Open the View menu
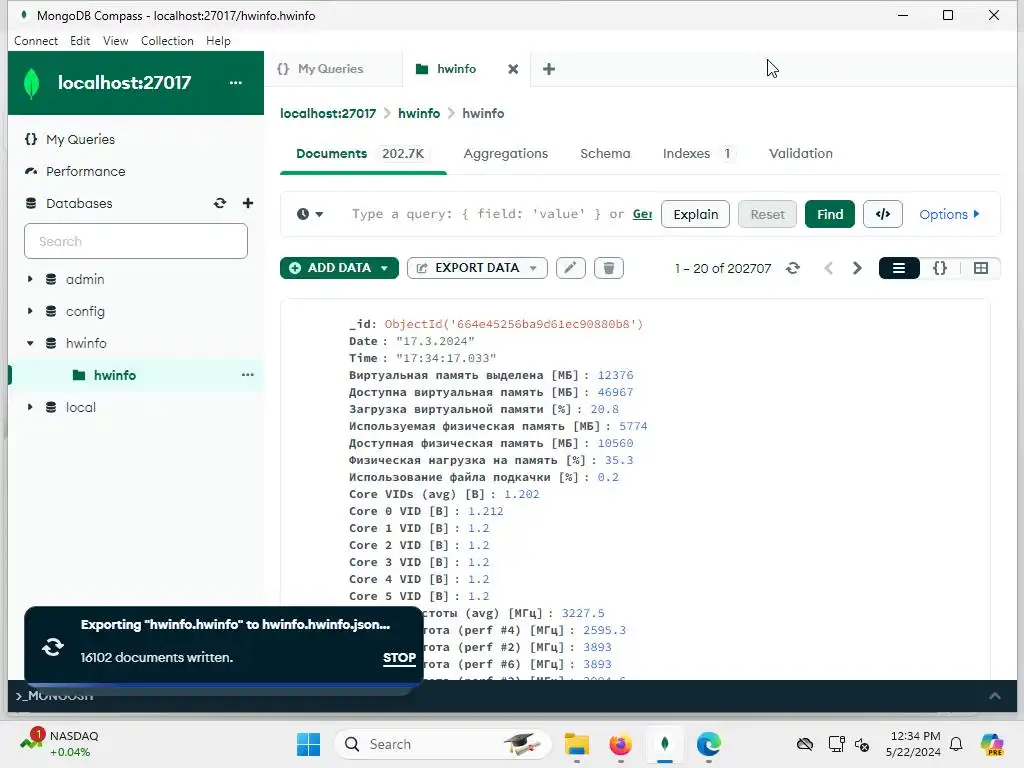The width and height of the screenshot is (1024, 768). pyautogui.click(x=116, y=40)
